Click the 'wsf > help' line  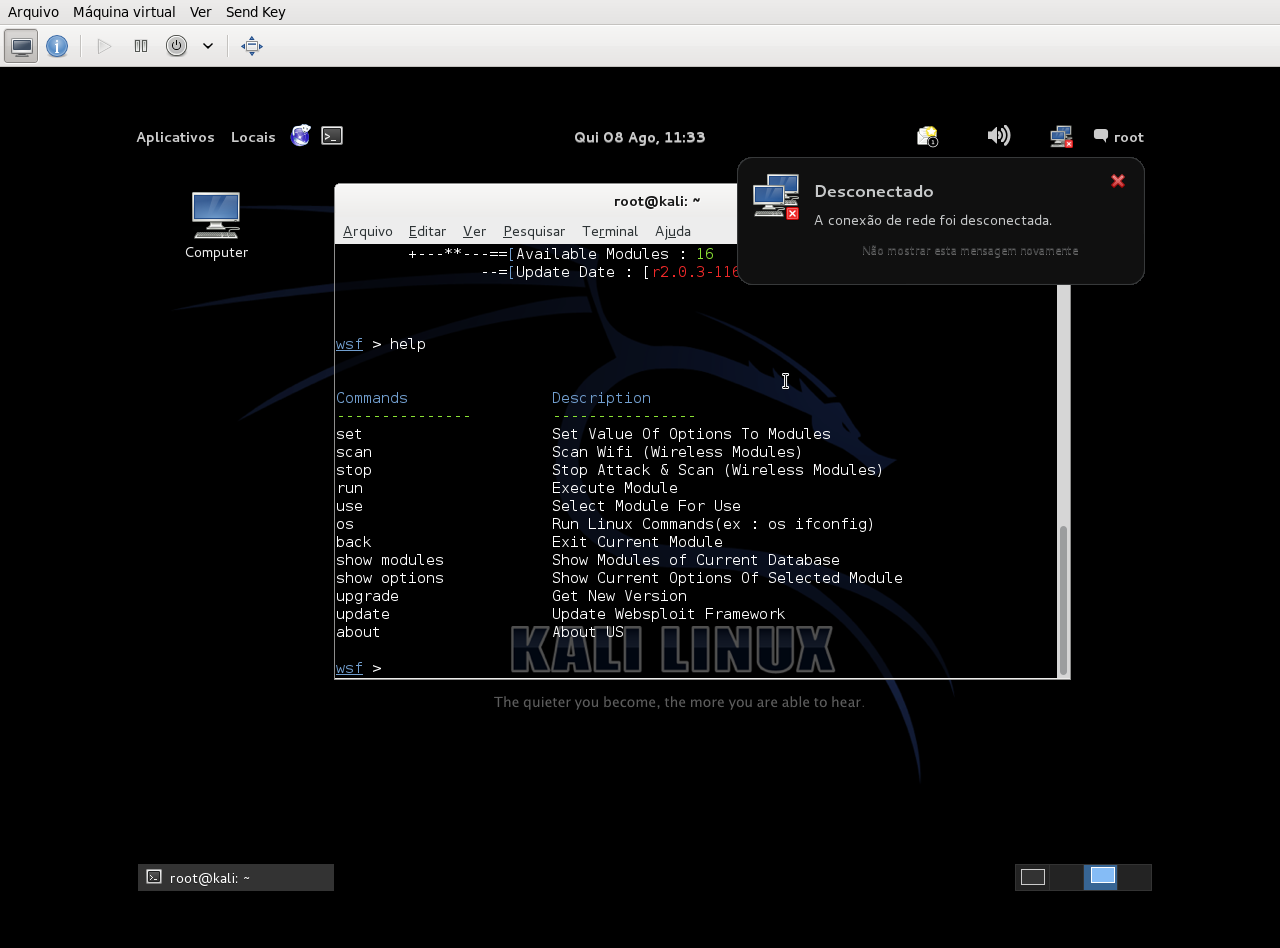pos(381,344)
